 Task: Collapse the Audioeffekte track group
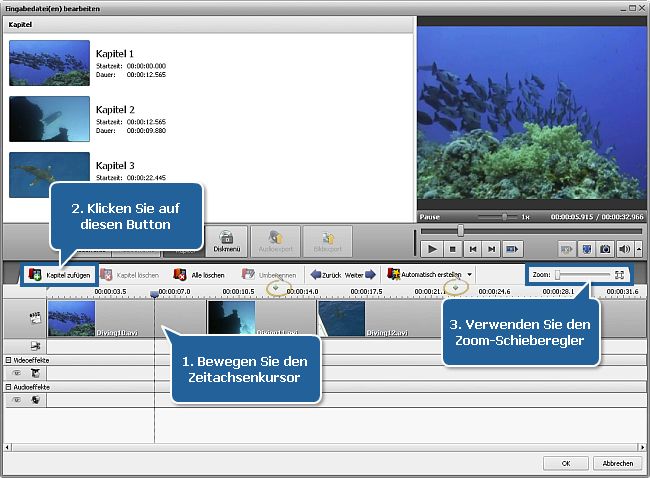9,385
